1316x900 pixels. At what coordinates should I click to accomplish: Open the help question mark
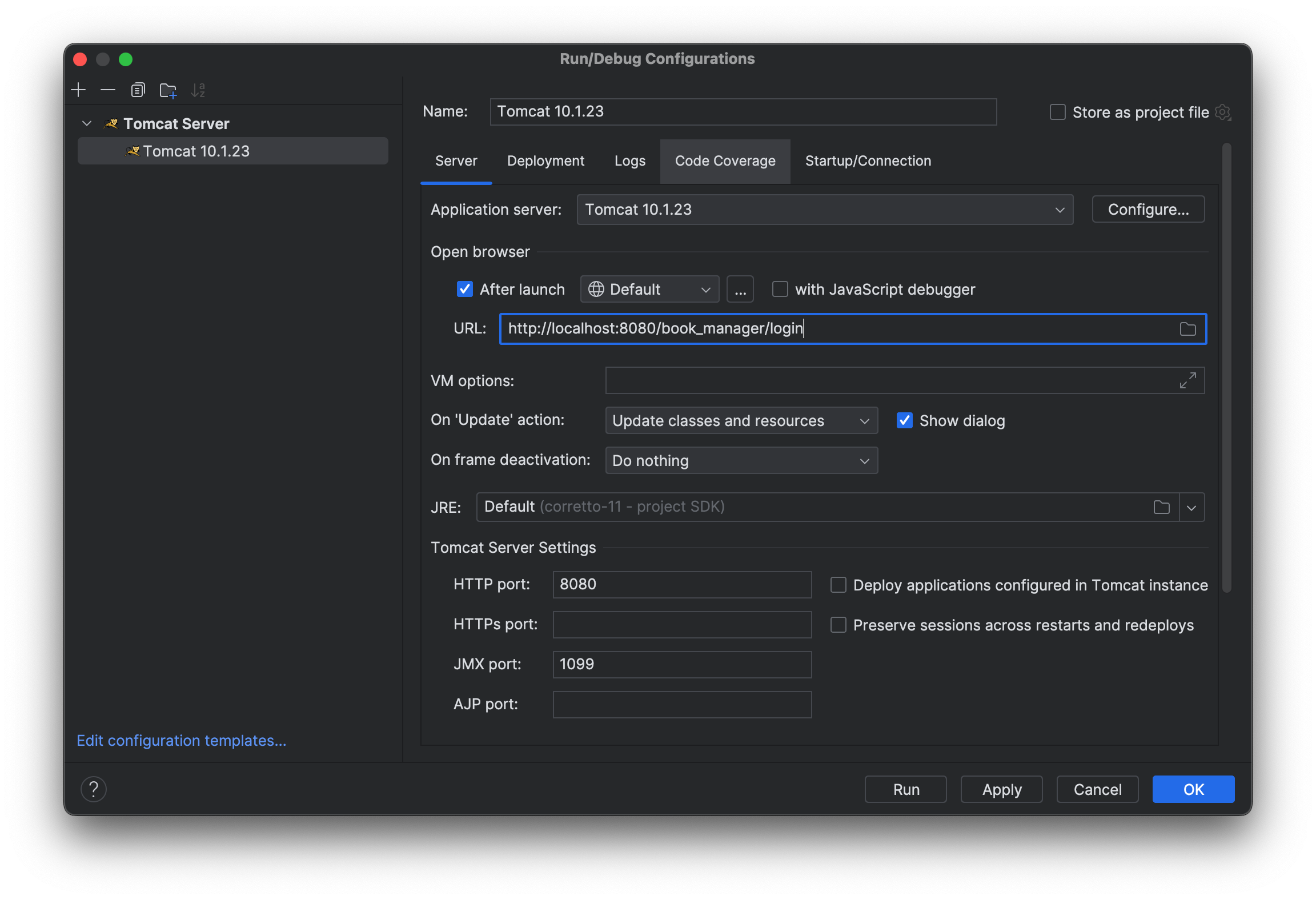94,789
